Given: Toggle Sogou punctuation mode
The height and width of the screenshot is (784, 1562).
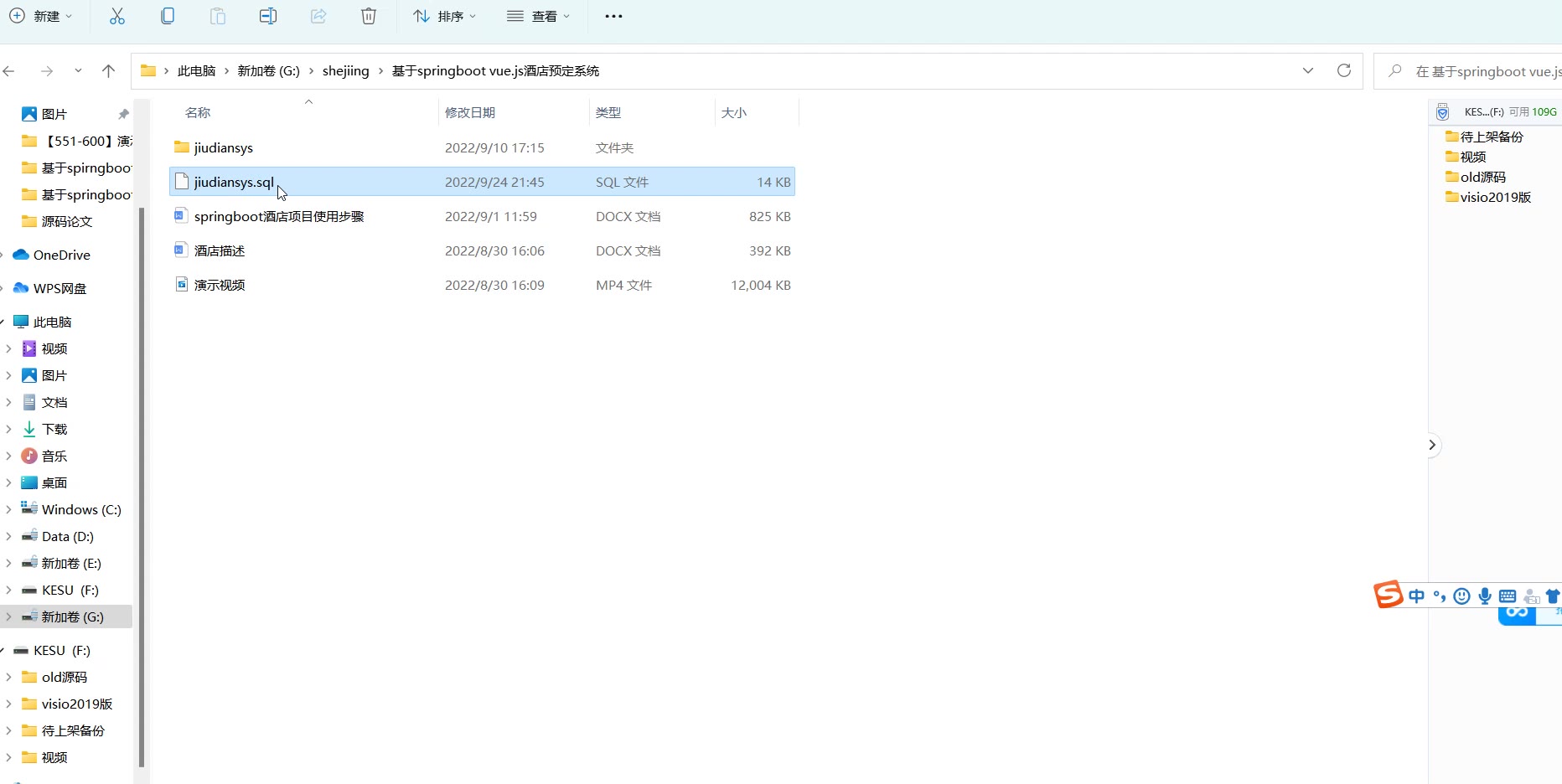Looking at the screenshot, I should [1440, 596].
